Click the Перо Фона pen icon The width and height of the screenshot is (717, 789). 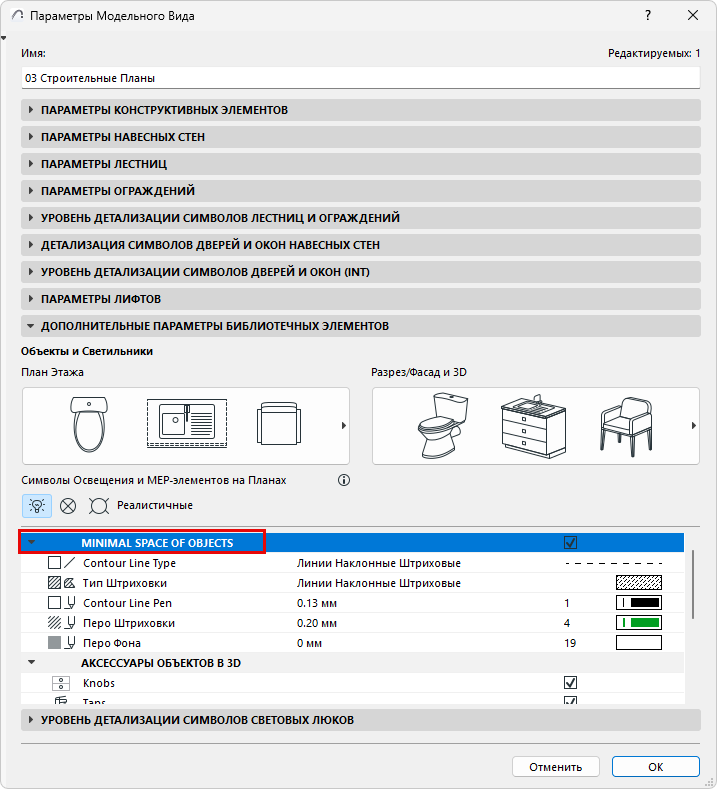tap(71, 643)
